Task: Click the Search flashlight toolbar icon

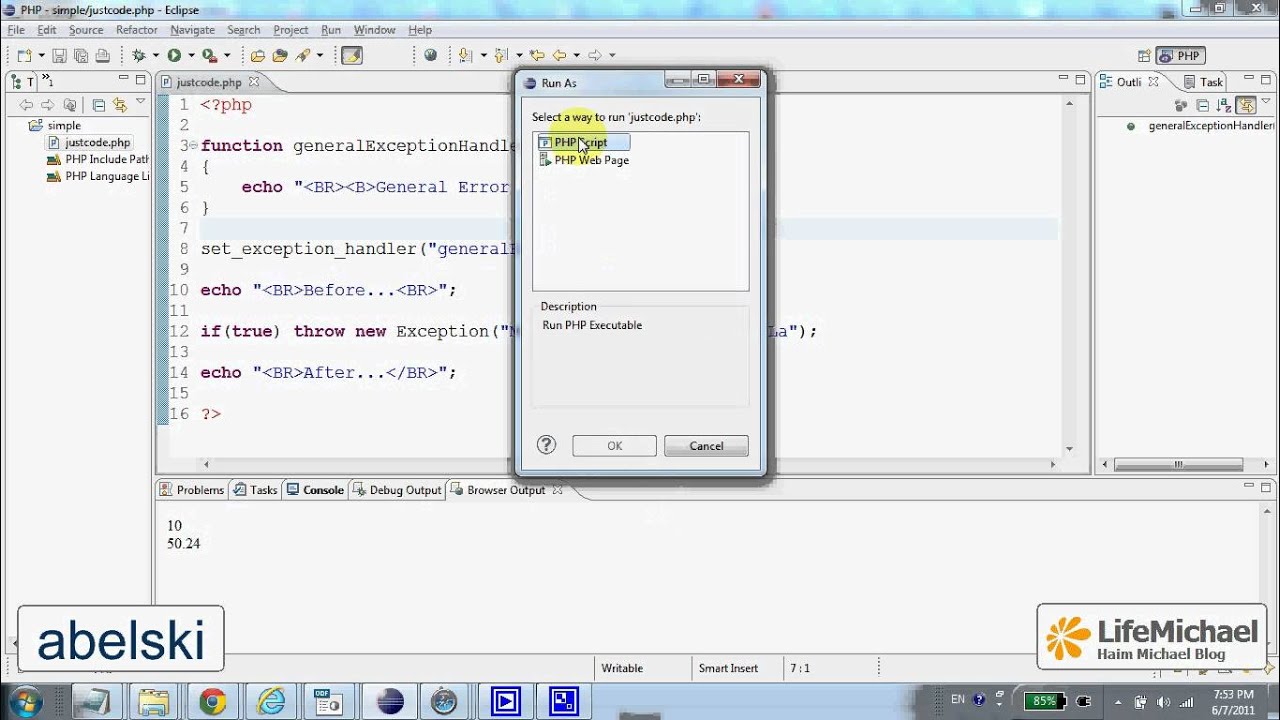Action: [303, 56]
